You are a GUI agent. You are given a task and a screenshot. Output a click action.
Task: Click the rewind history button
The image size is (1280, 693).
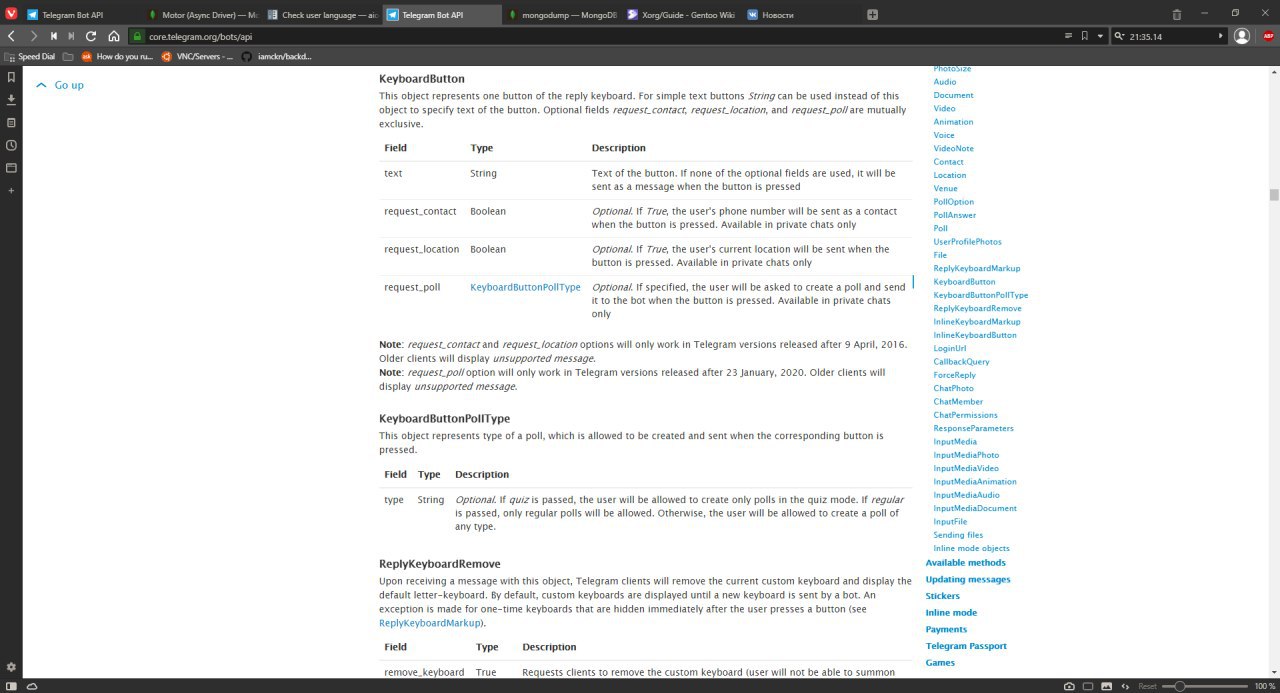(54, 36)
